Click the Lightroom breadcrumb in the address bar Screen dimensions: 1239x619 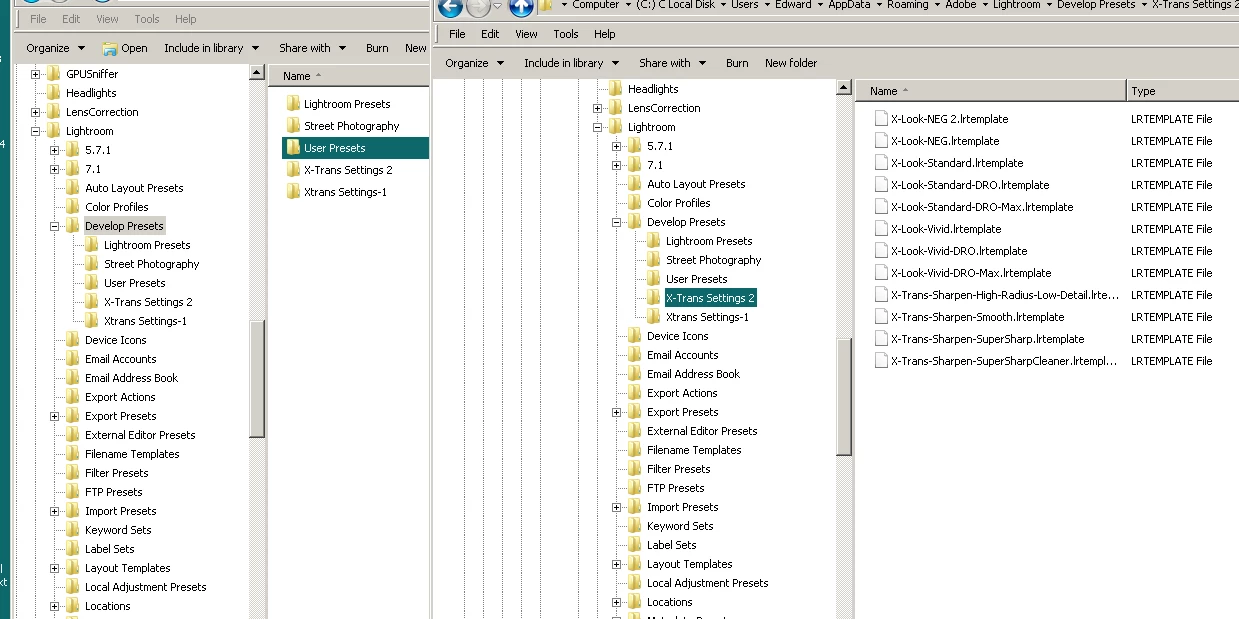point(1017,5)
